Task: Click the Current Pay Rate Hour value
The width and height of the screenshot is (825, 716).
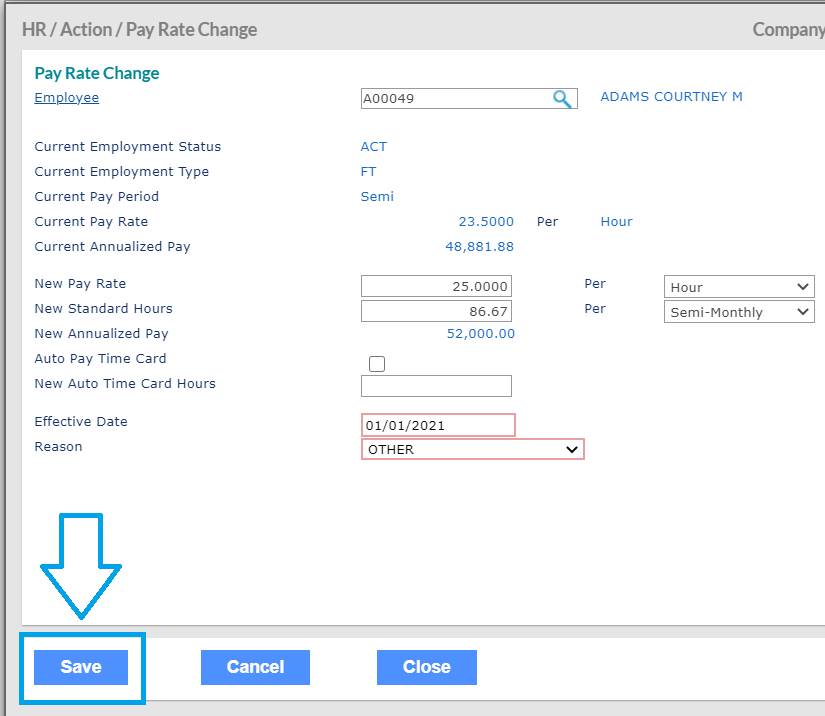Action: tap(616, 222)
